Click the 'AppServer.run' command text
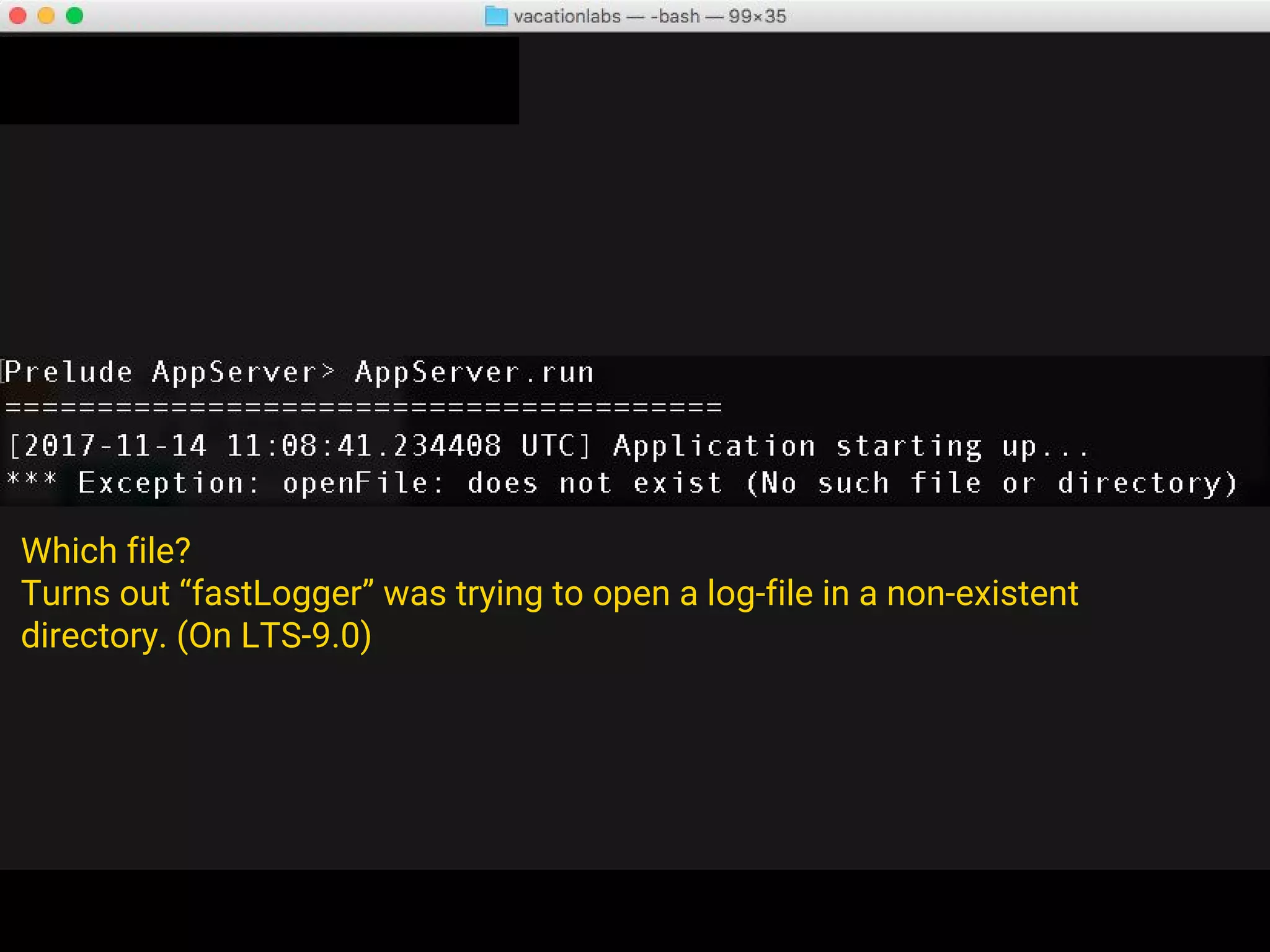The height and width of the screenshot is (952, 1270). (x=474, y=372)
